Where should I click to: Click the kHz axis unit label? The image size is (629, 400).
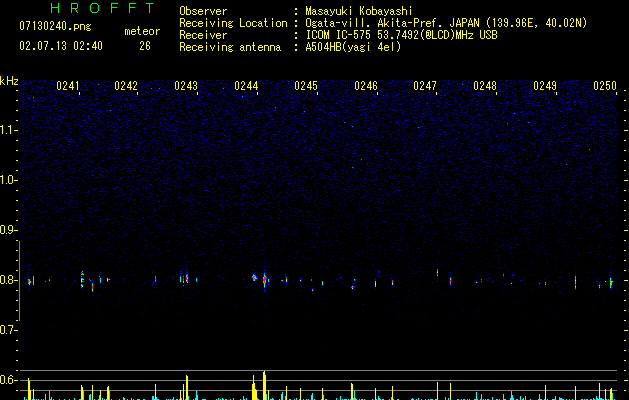[9, 81]
